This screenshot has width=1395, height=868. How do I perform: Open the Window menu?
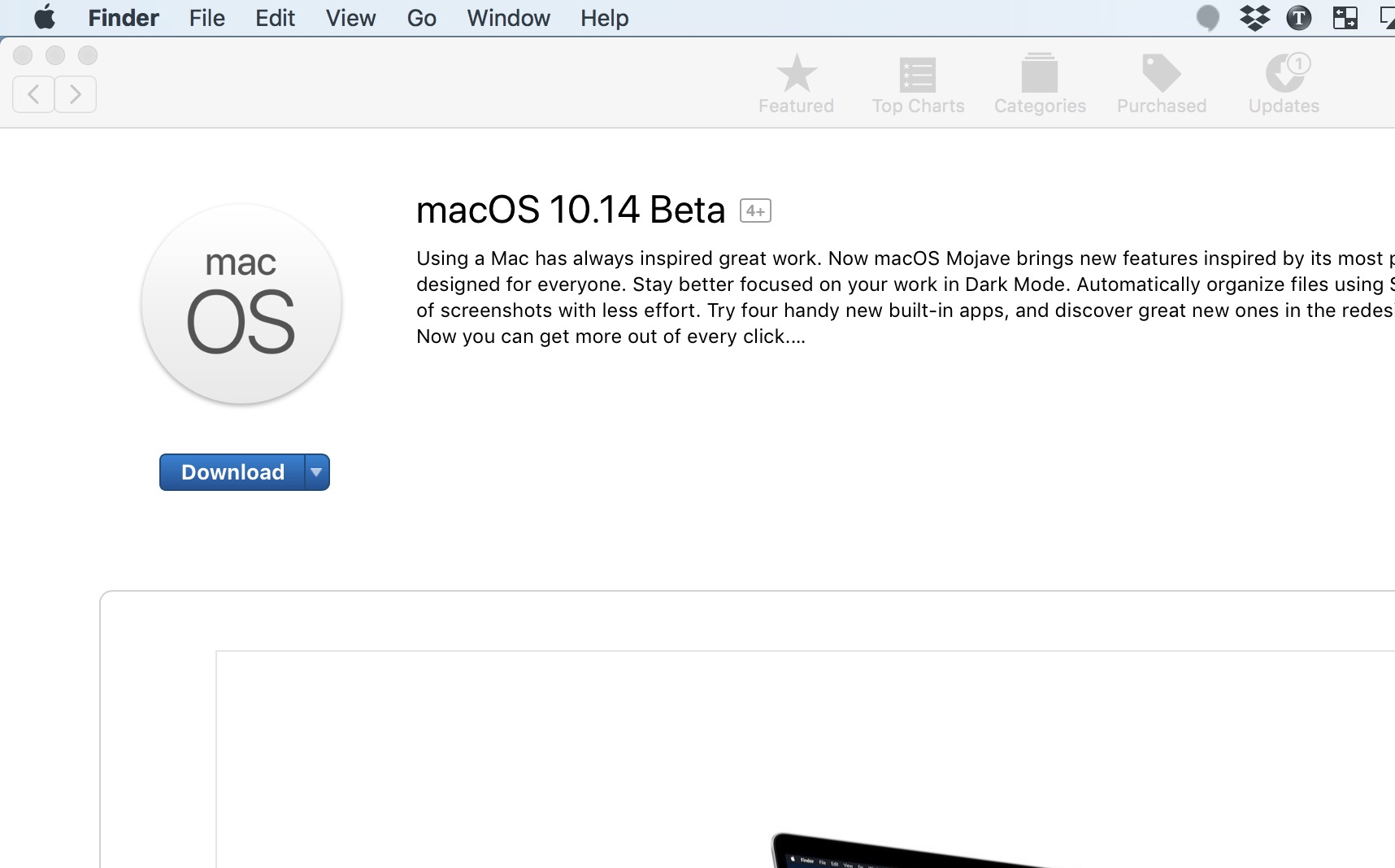coord(508,18)
